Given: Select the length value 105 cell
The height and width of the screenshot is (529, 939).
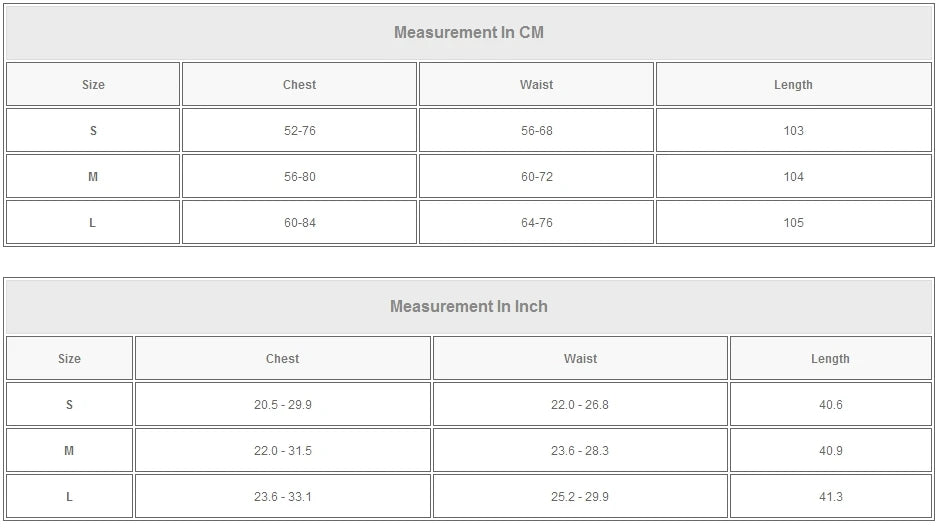Looking at the screenshot, I should [x=793, y=223].
